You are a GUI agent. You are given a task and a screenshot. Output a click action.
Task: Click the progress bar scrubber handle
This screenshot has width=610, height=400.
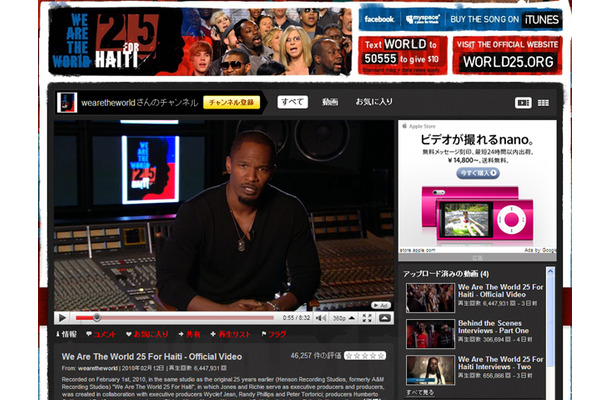pyautogui.click(x=97, y=318)
